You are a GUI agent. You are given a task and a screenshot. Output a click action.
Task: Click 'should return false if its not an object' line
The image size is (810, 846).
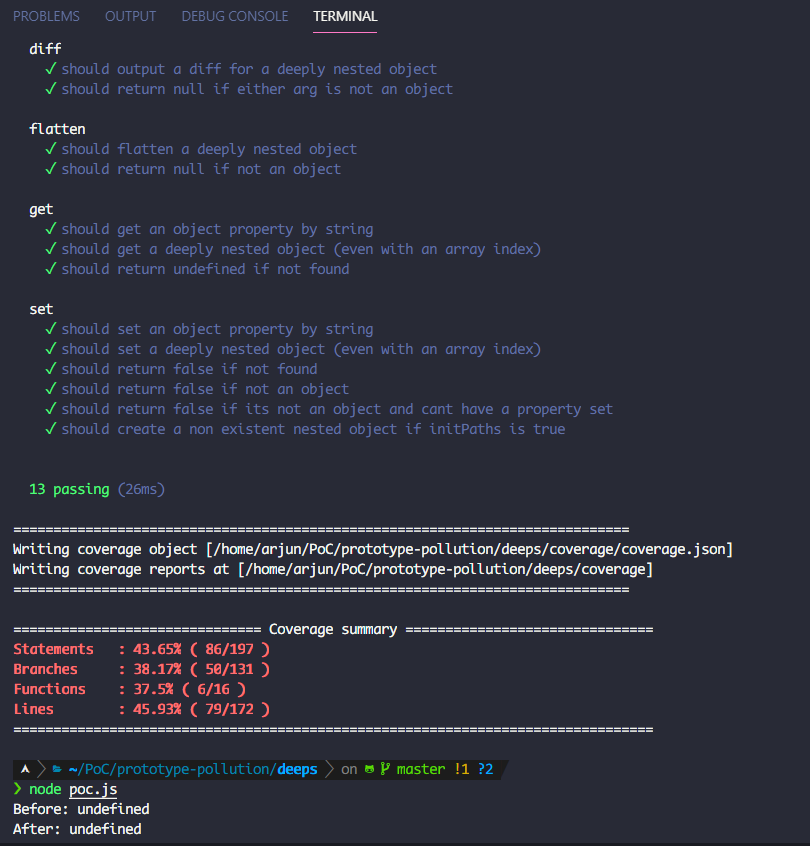[337, 409]
